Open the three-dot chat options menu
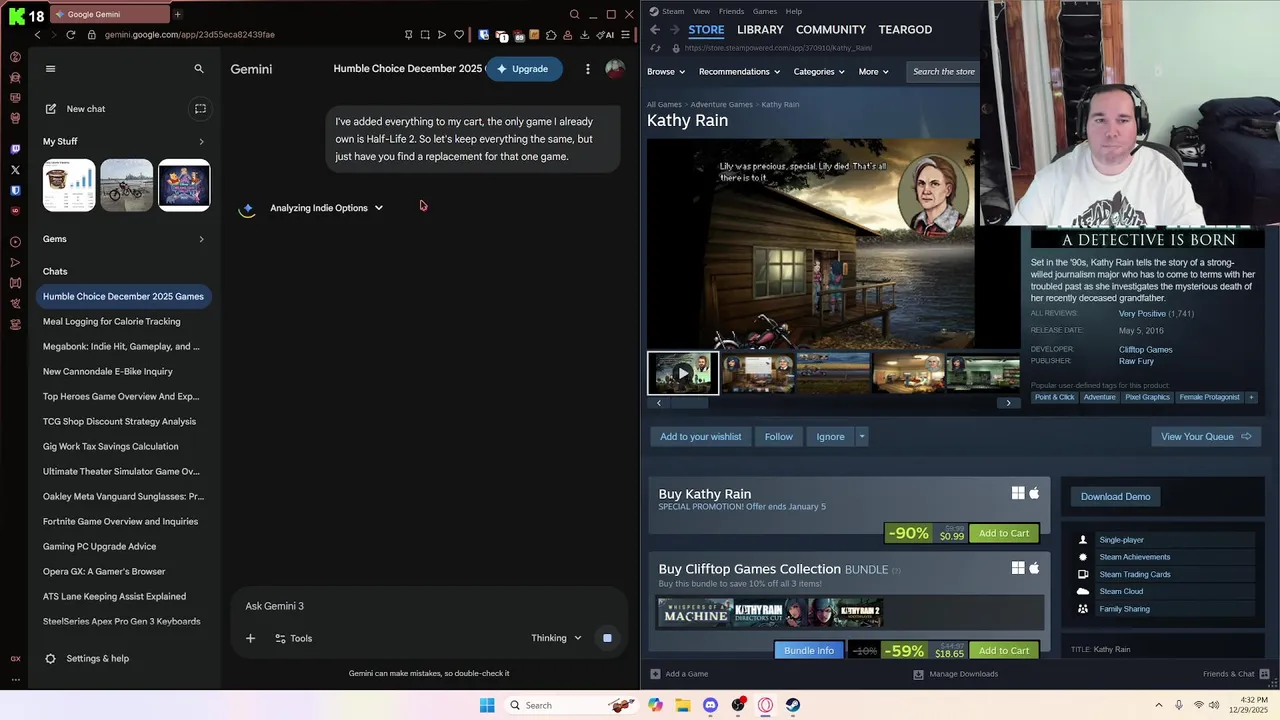Viewport: 1280px width, 720px height. point(588,69)
